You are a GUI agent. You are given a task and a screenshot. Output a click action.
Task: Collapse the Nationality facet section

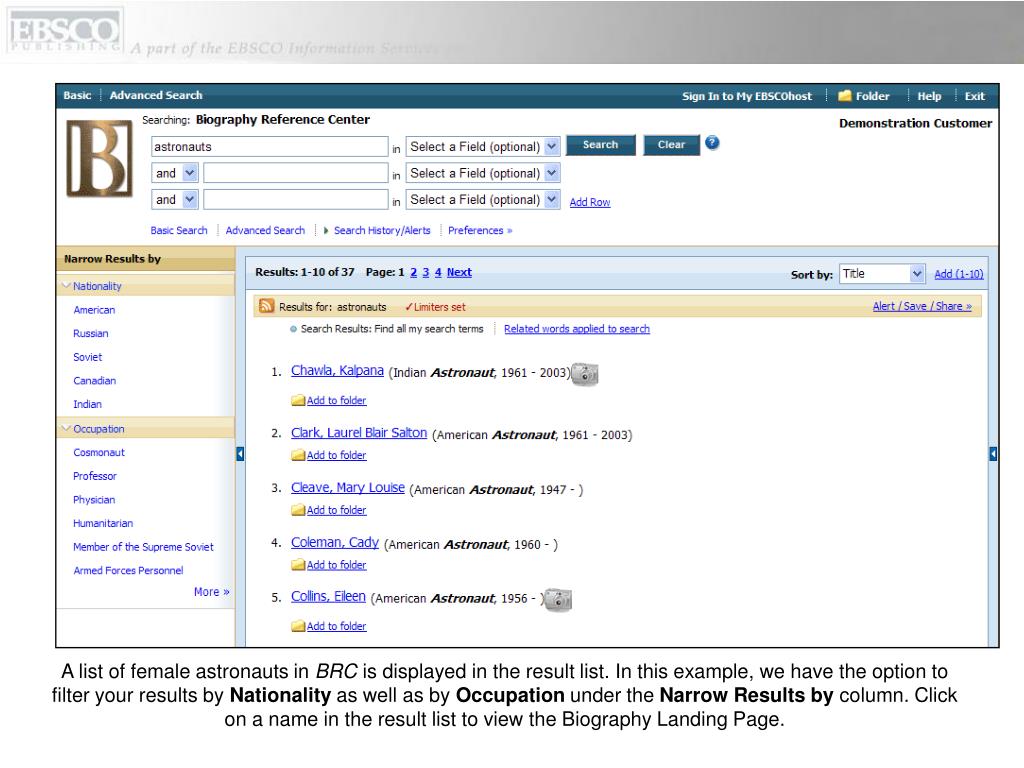pyautogui.click(x=66, y=285)
